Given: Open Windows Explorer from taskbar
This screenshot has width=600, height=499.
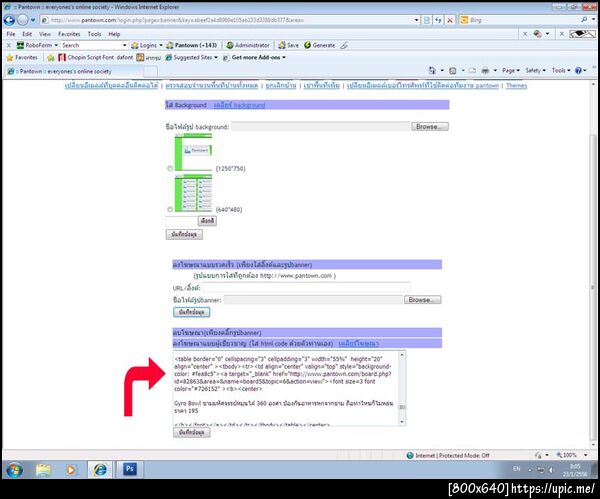Looking at the screenshot, I should (x=43, y=470).
